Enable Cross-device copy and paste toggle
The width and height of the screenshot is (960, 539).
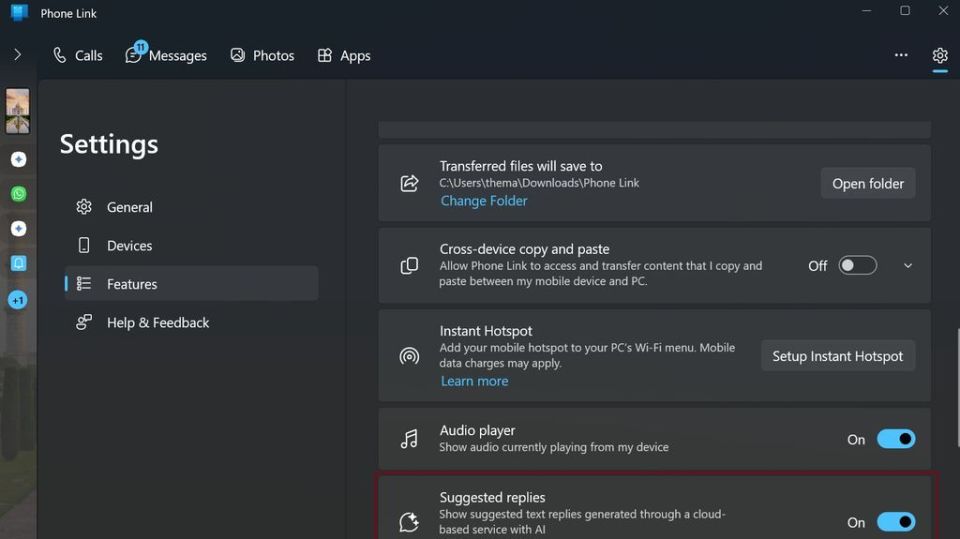pyautogui.click(x=857, y=266)
